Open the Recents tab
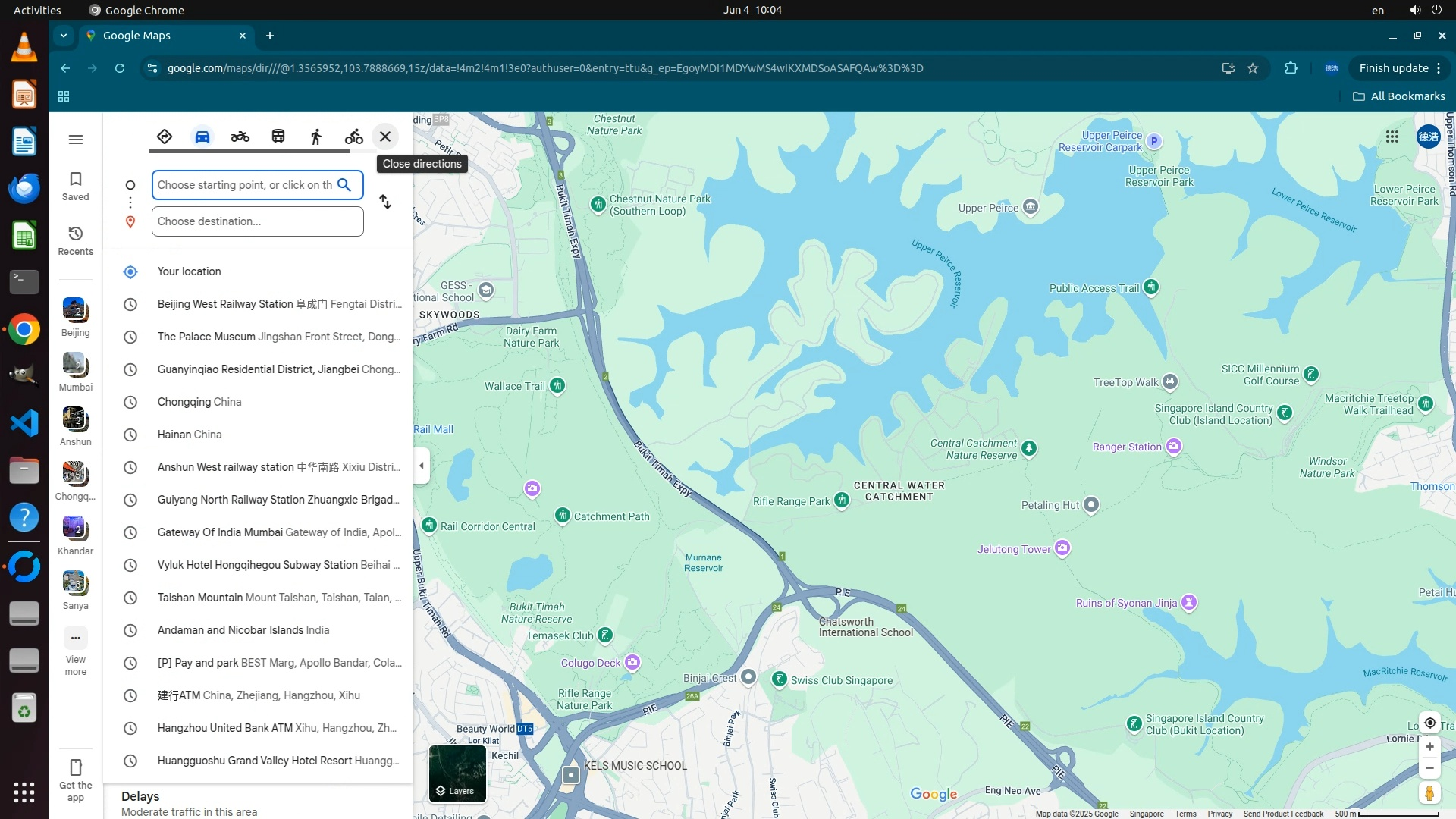Image resolution: width=1456 pixels, height=819 pixels. pos(76,240)
